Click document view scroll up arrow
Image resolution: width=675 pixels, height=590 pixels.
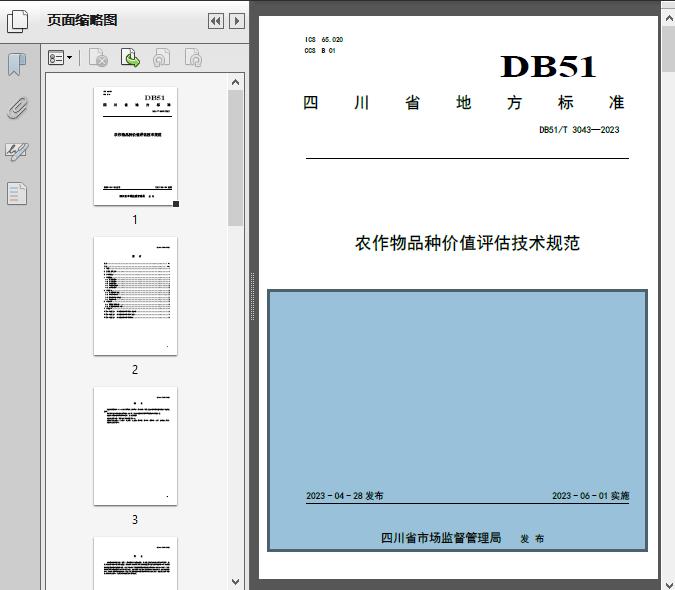tap(669, 19)
